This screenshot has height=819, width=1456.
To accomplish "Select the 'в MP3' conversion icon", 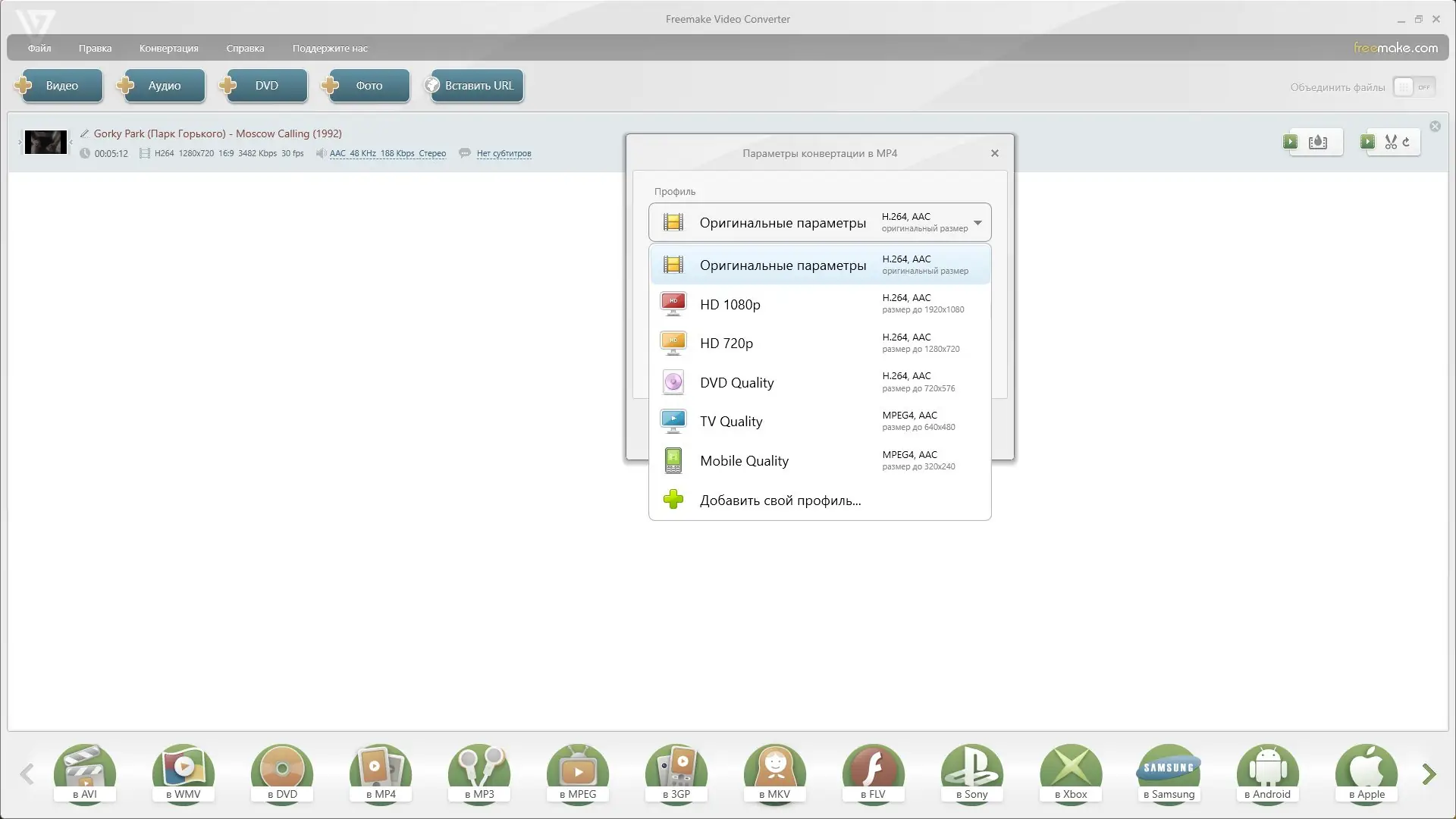I will [479, 773].
